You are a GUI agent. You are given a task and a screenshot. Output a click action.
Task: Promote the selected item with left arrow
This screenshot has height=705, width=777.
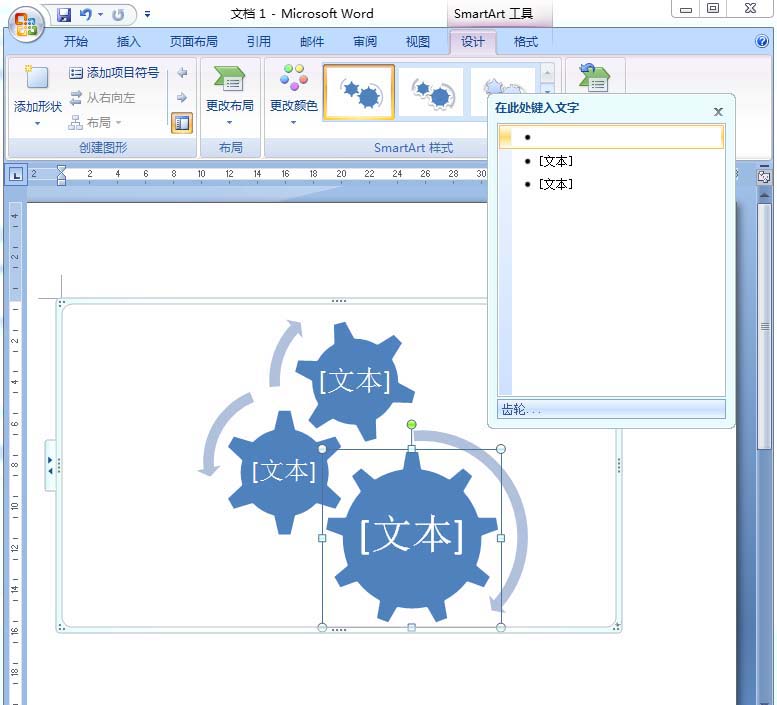click(182, 73)
